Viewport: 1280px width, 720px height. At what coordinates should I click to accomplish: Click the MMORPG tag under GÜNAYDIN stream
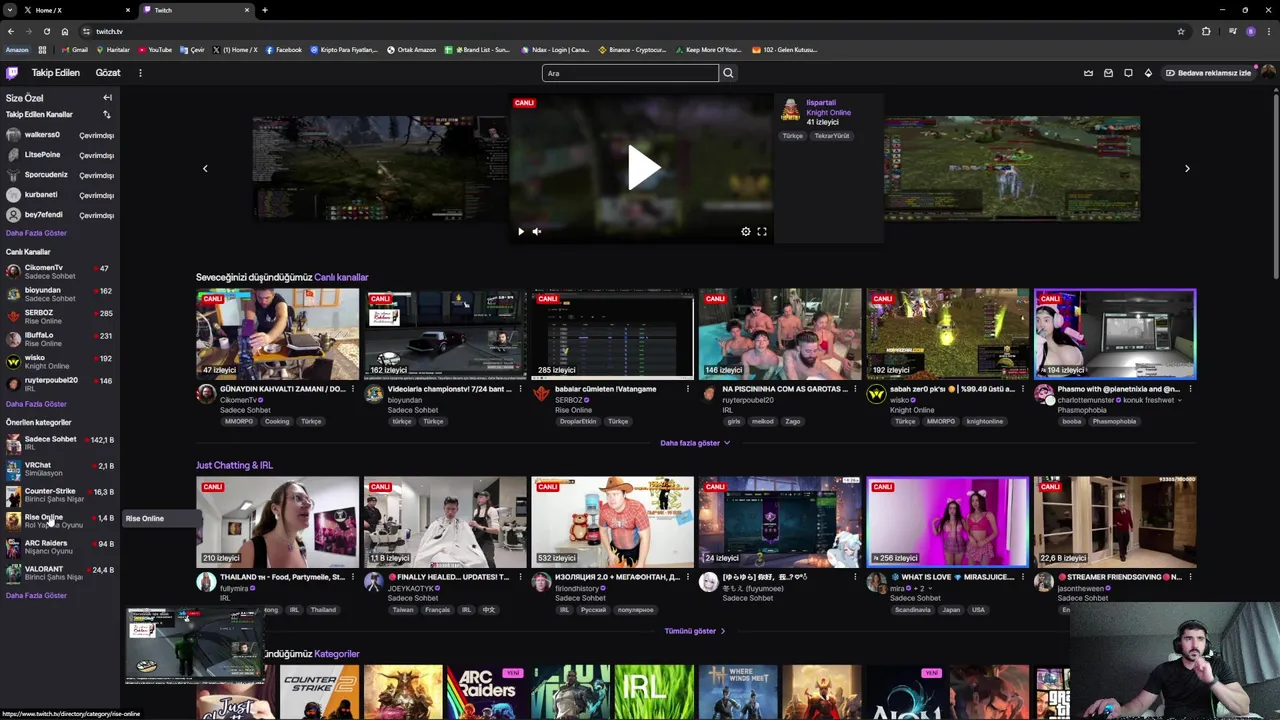click(x=239, y=422)
